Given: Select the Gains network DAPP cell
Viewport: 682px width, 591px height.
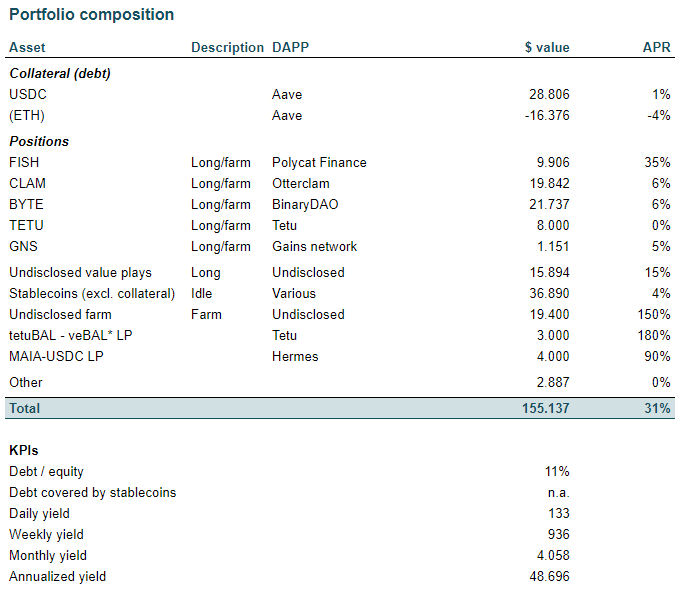Looking at the screenshot, I should point(314,247).
